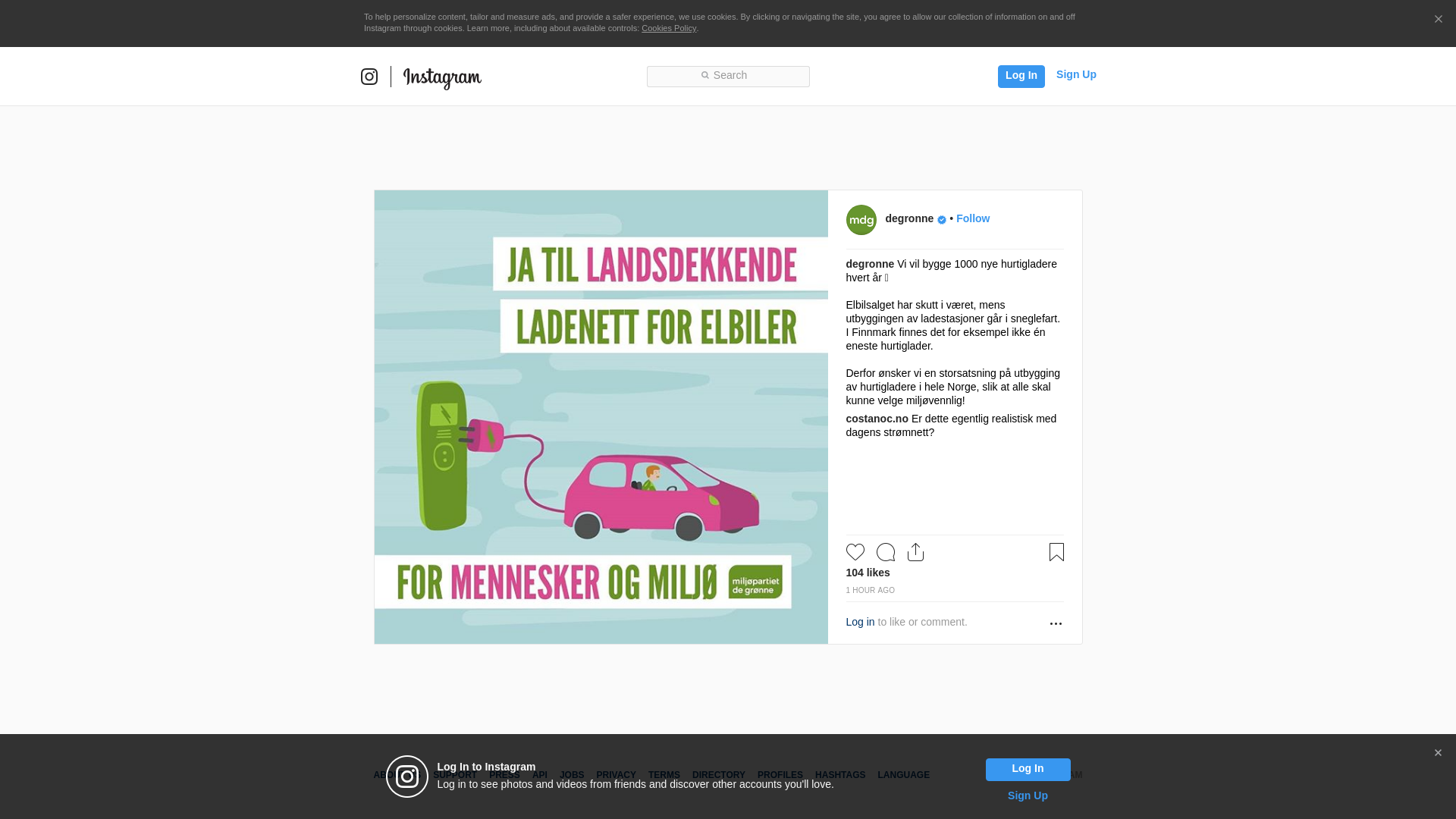Close the bottom login prompt banner
The image size is (1456, 819).
coord(1438,753)
